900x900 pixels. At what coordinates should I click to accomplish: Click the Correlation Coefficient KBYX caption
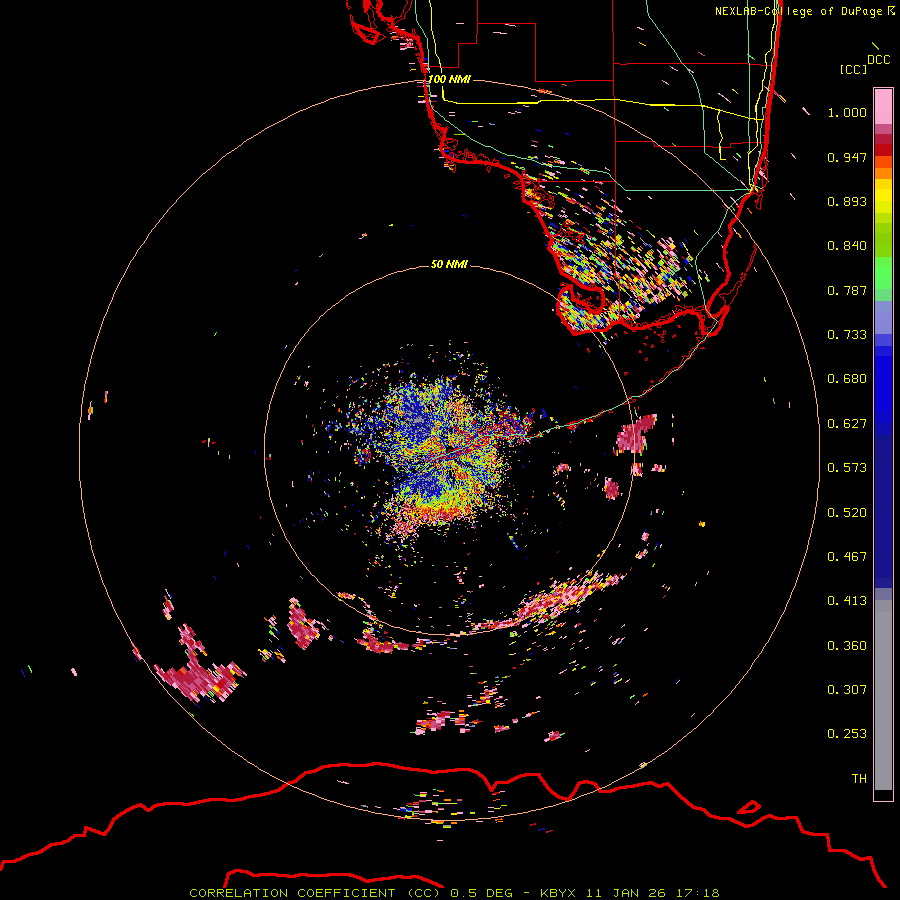(x=454, y=893)
